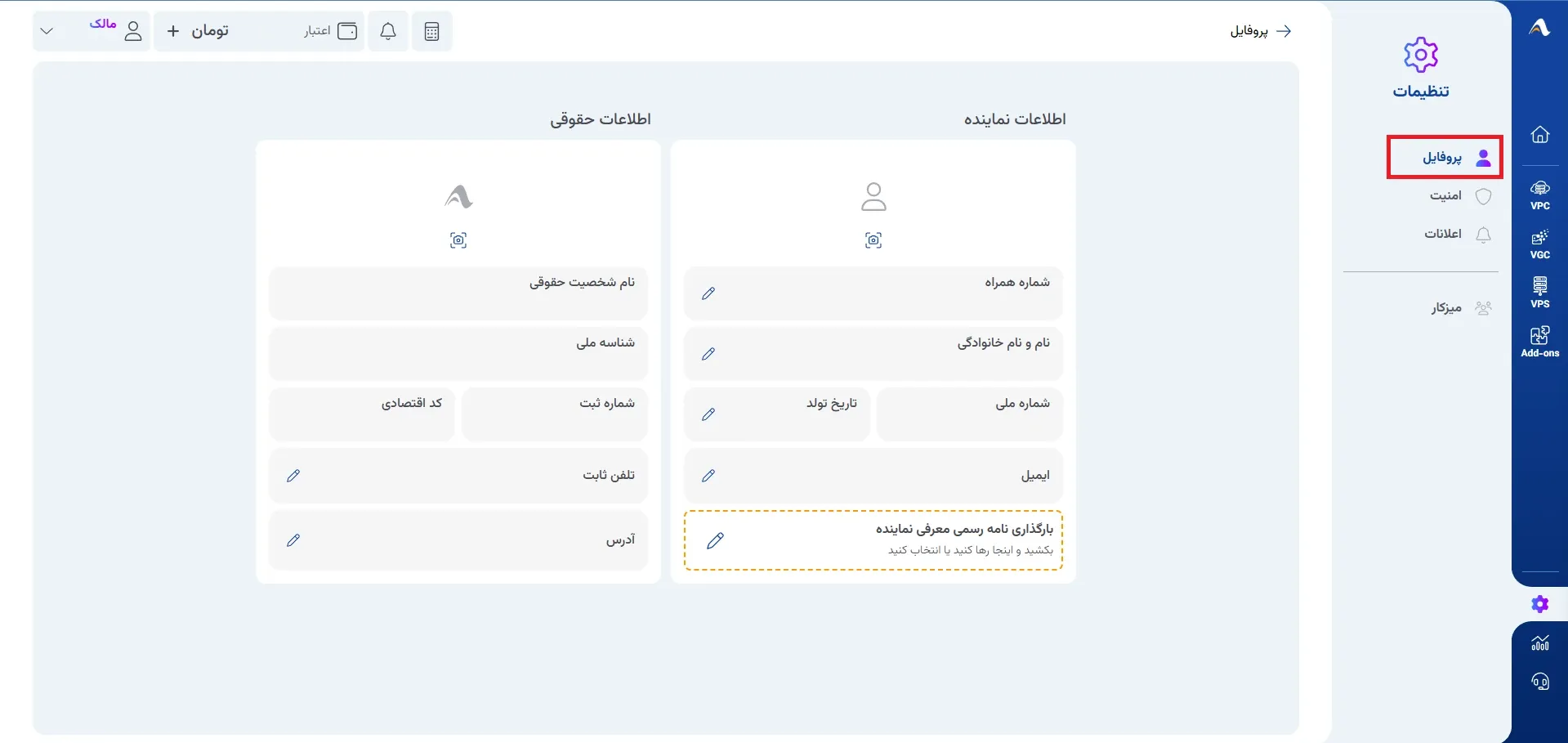Click the Arvan logo at the top of the sidebar
The height and width of the screenshot is (743, 1568).
(x=1539, y=28)
